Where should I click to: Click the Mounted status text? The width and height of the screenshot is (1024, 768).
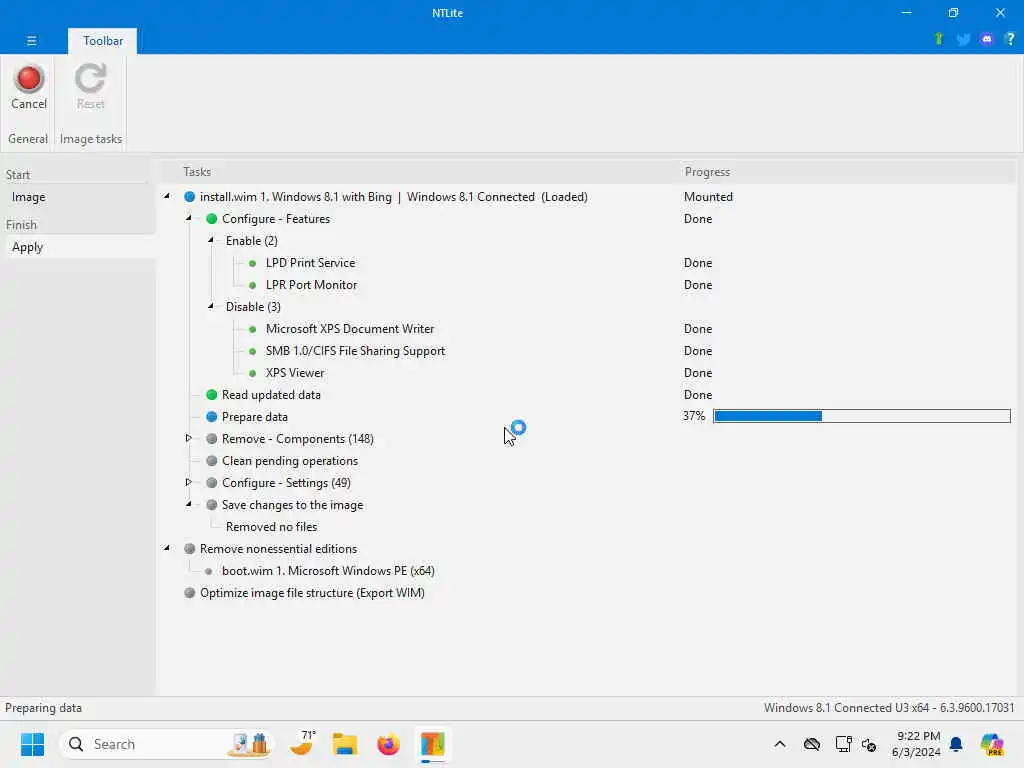coord(708,197)
